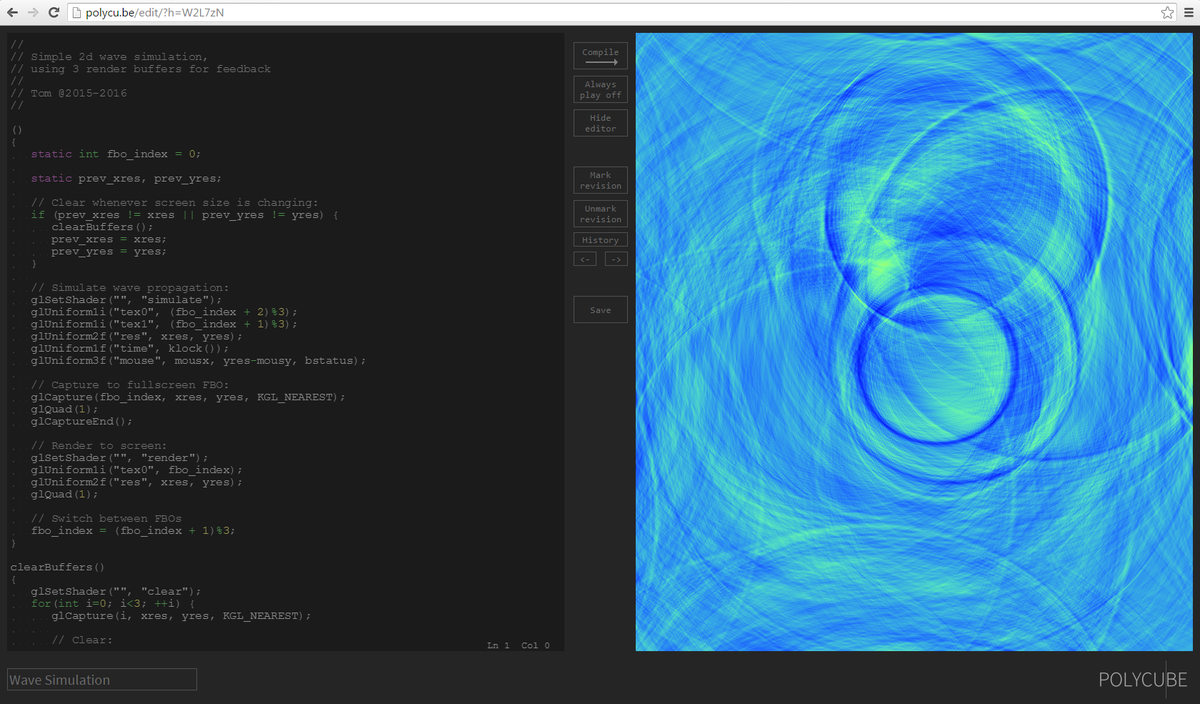Click the line 'prev_xres = xres;'
Viewport: 1200px width, 704px height.
(x=109, y=239)
